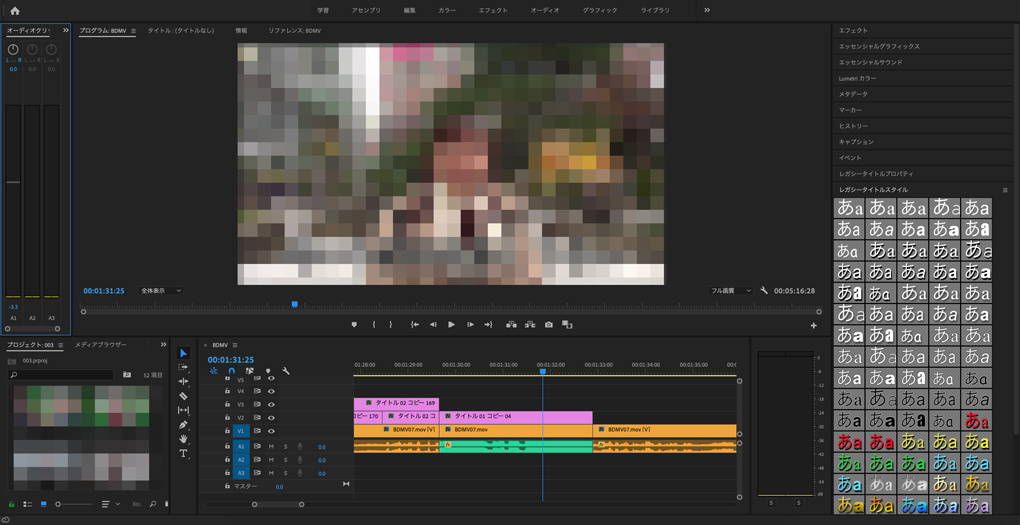Toggle linked selection in timeline
The width and height of the screenshot is (1020, 525).
pos(249,371)
